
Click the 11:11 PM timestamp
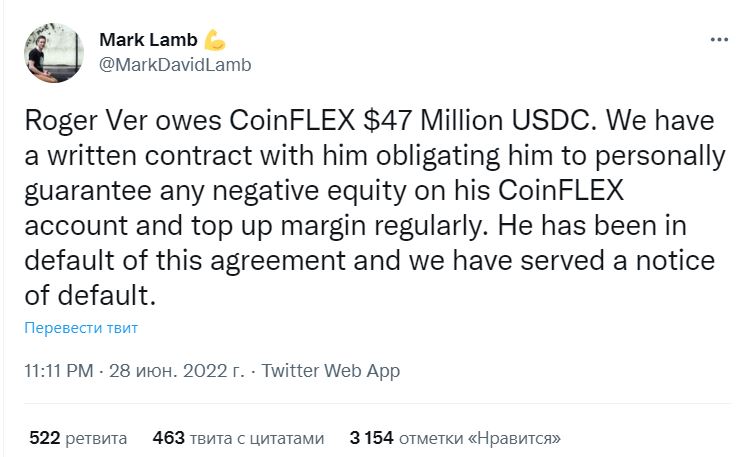pyautogui.click(x=59, y=371)
